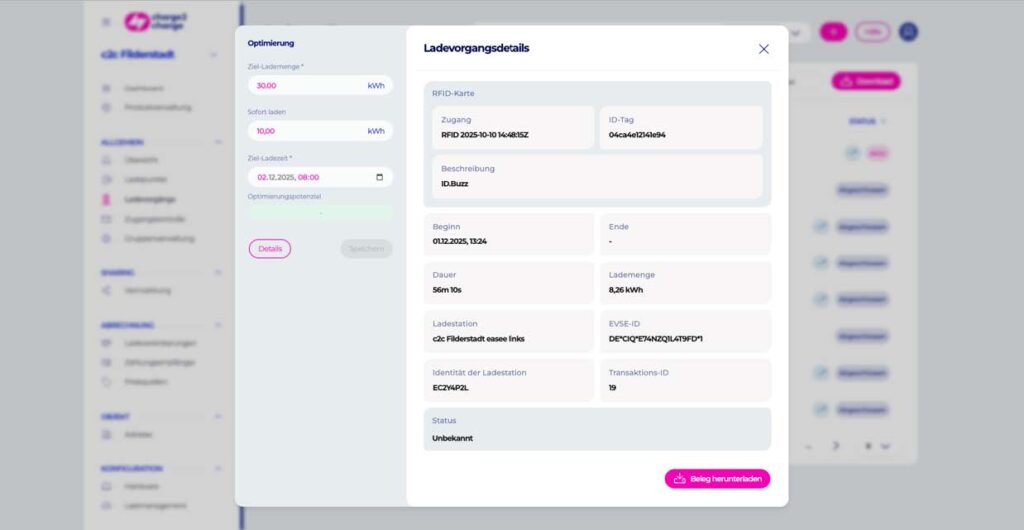
Task: Collapse the Allgemein sidebar section
Action: (218, 142)
